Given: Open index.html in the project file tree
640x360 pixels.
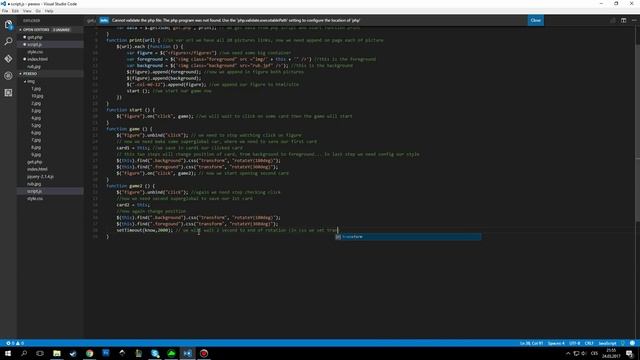Looking at the screenshot, I should point(37,169).
